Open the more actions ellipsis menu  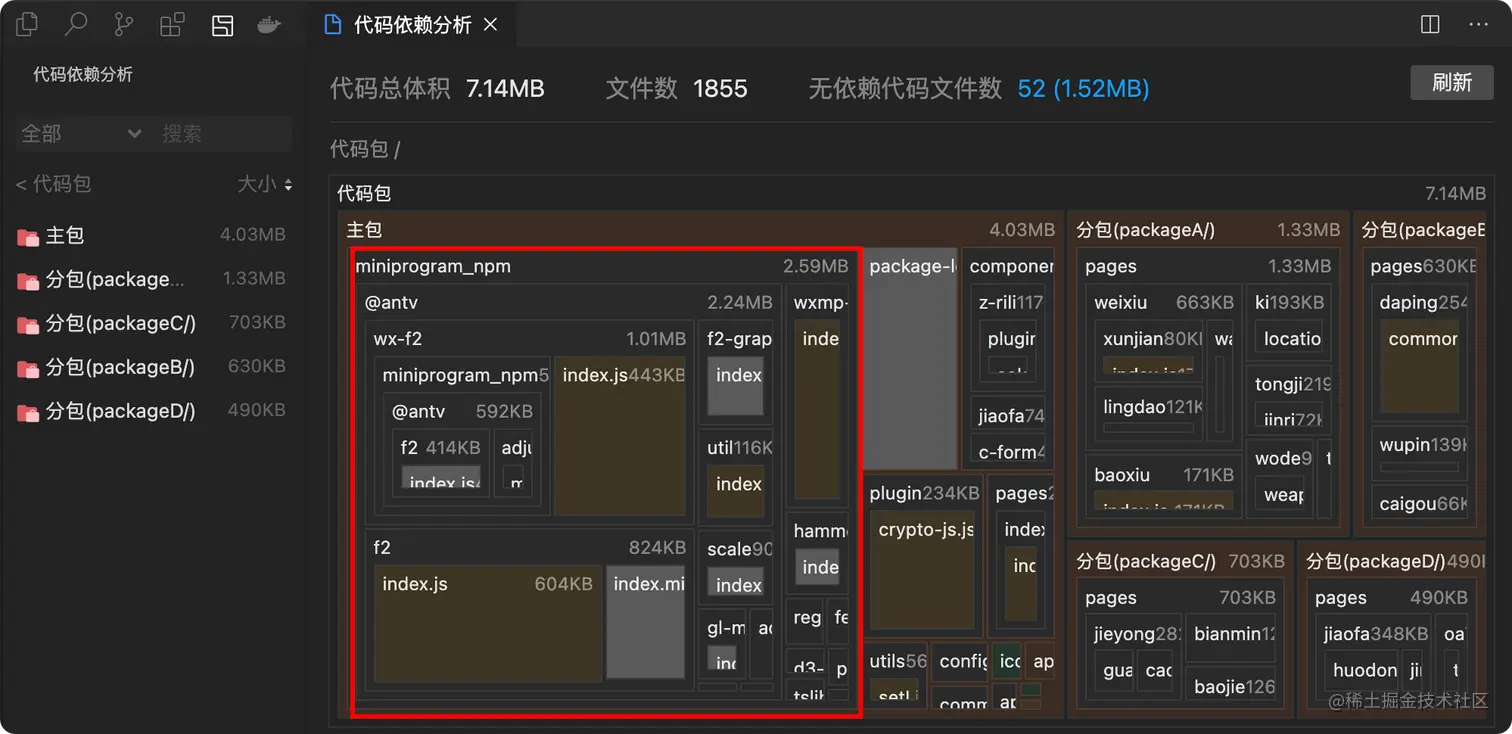pos(1478,25)
